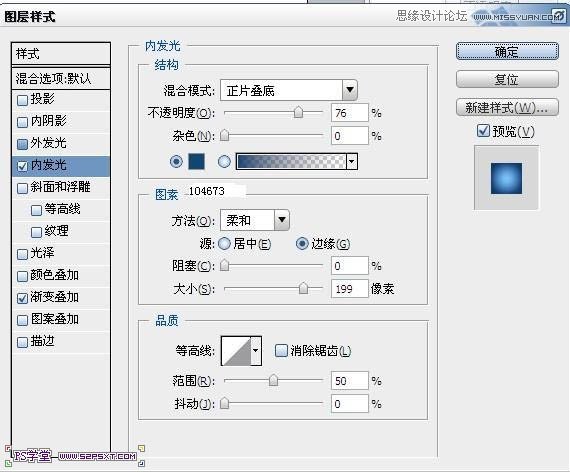Open the 混合模式 dropdown showing 正片叠底
Screen dimensions: 570x472
[x=289, y=90]
